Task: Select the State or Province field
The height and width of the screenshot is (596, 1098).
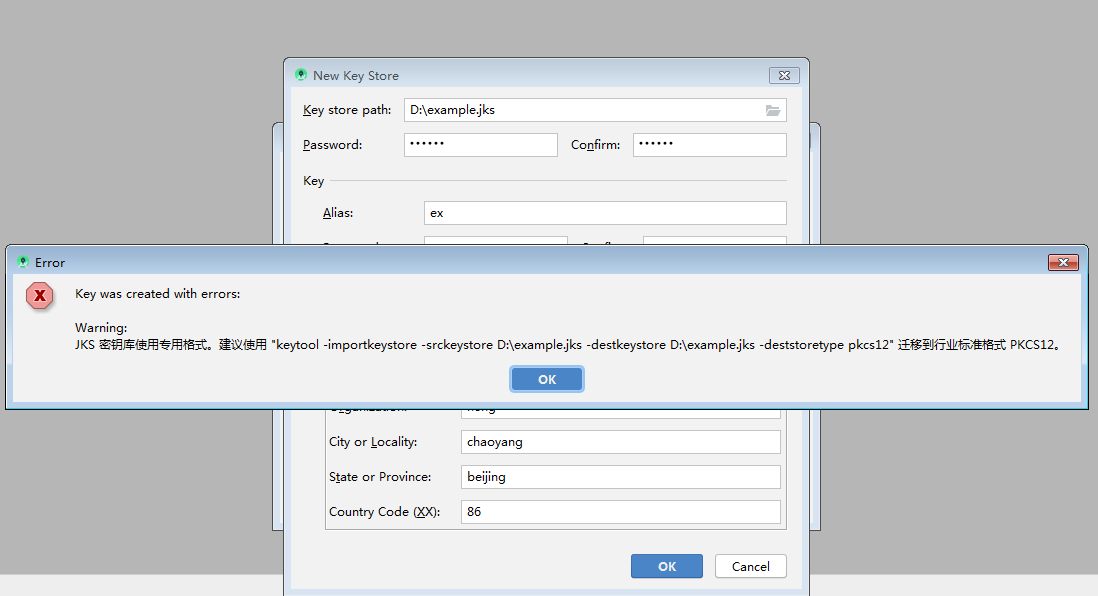Action: click(x=620, y=476)
